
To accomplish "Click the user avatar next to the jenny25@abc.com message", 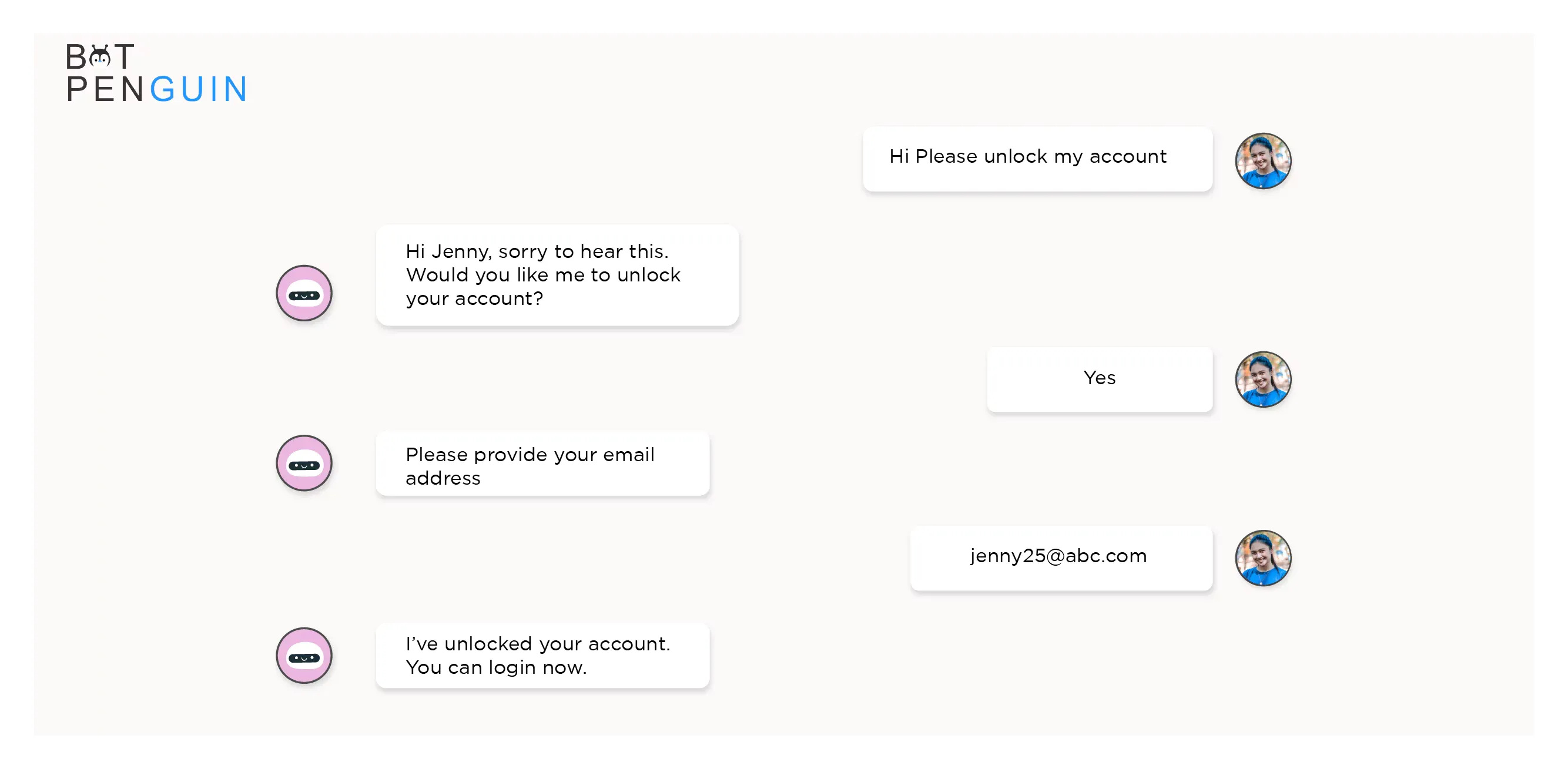I will tap(1263, 559).
